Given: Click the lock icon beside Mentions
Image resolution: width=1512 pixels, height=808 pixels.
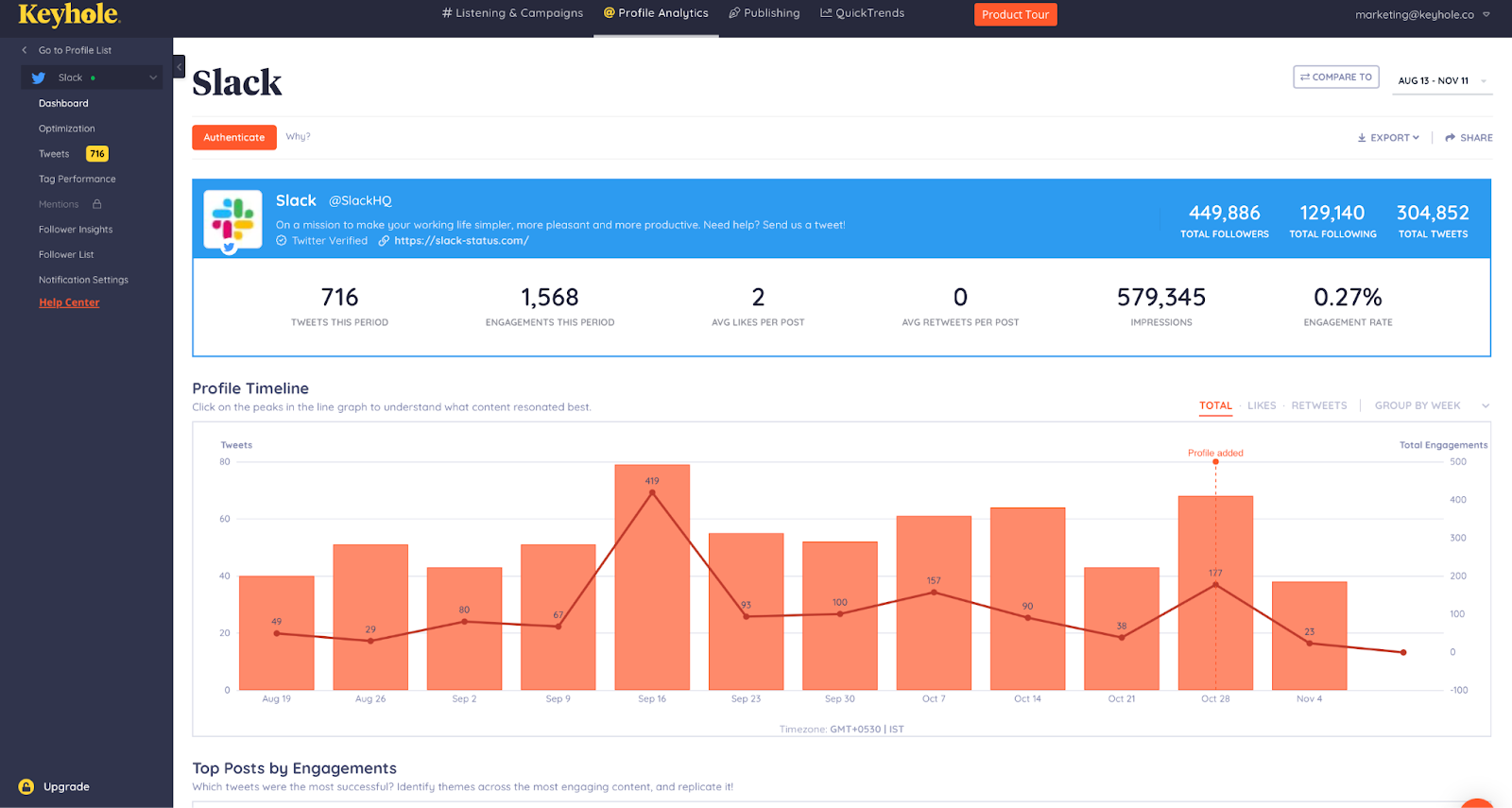Looking at the screenshot, I should point(97,204).
